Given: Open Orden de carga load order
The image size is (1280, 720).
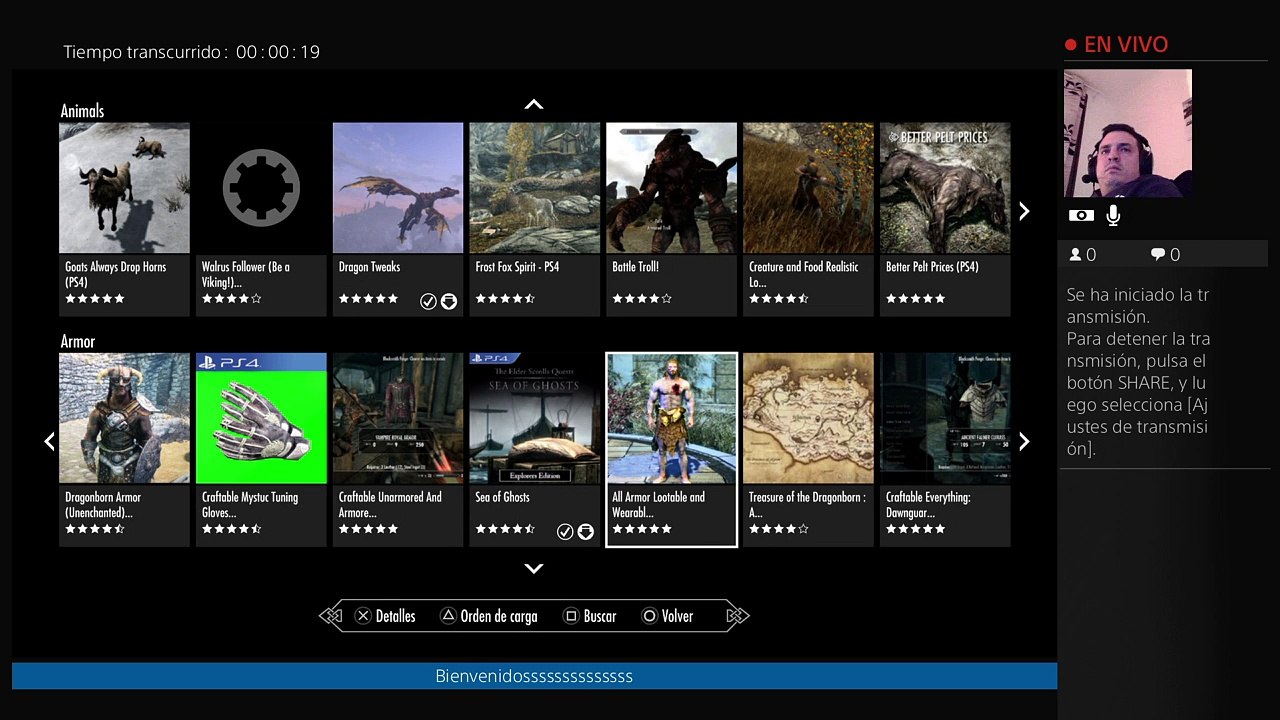Looking at the screenshot, I should [499, 616].
